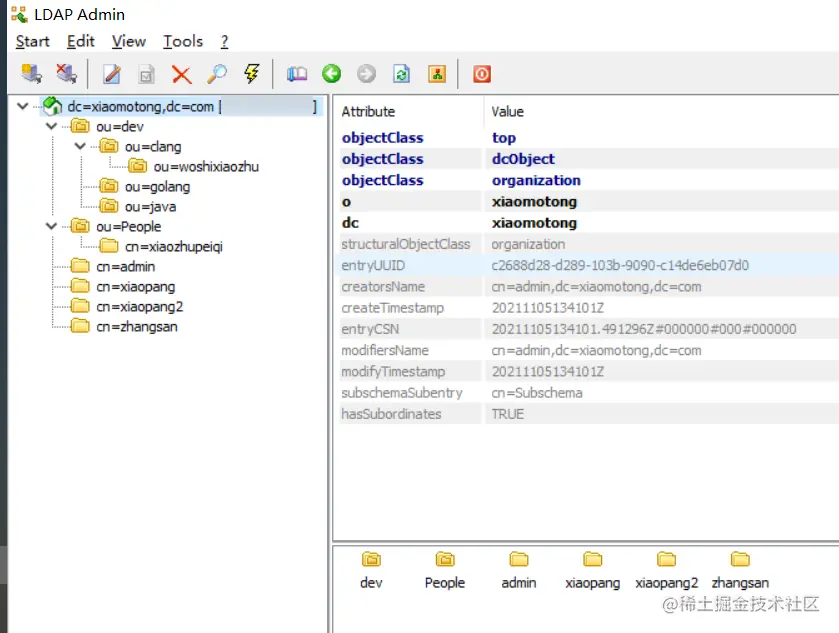
Task: Select cn=xiaopang in the tree
Action: 135,287
